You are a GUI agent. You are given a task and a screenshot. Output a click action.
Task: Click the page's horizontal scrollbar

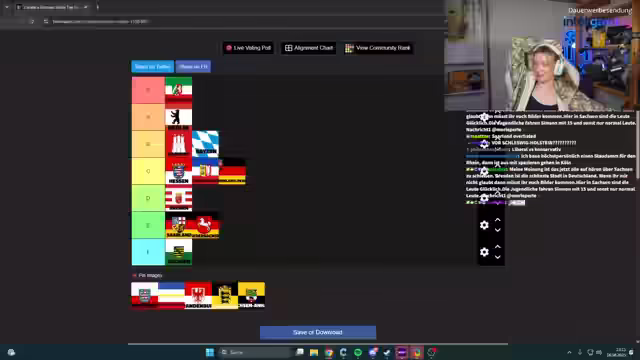point(318,344)
